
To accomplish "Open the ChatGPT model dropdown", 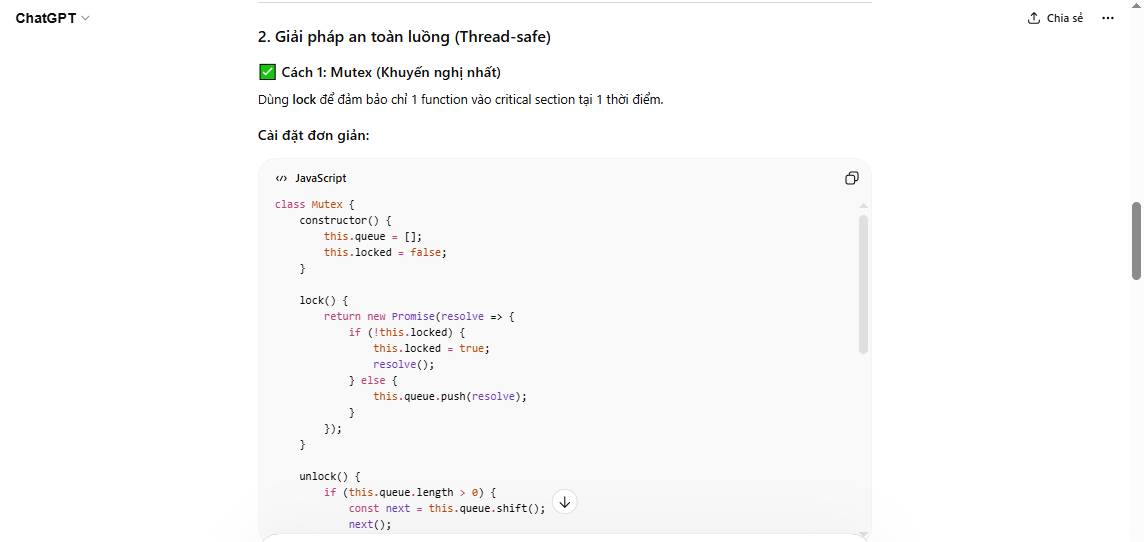I will (52, 18).
